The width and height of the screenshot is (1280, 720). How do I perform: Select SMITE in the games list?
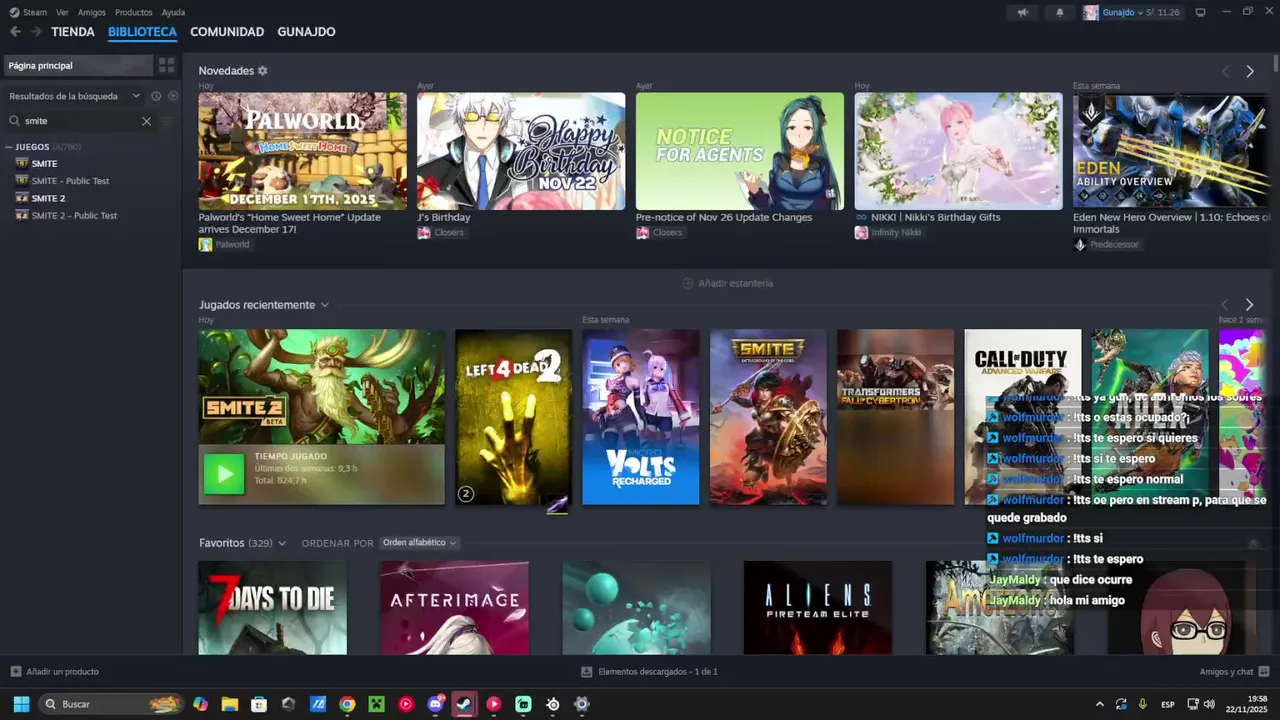click(44, 164)
